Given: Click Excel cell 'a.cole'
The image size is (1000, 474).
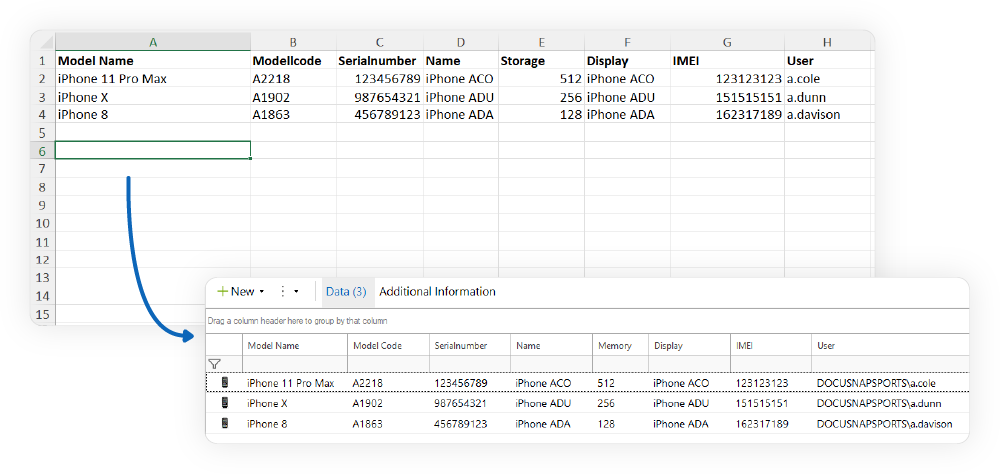Looking at the screenshot, I should pyautogui.click(x=827, y=79).
